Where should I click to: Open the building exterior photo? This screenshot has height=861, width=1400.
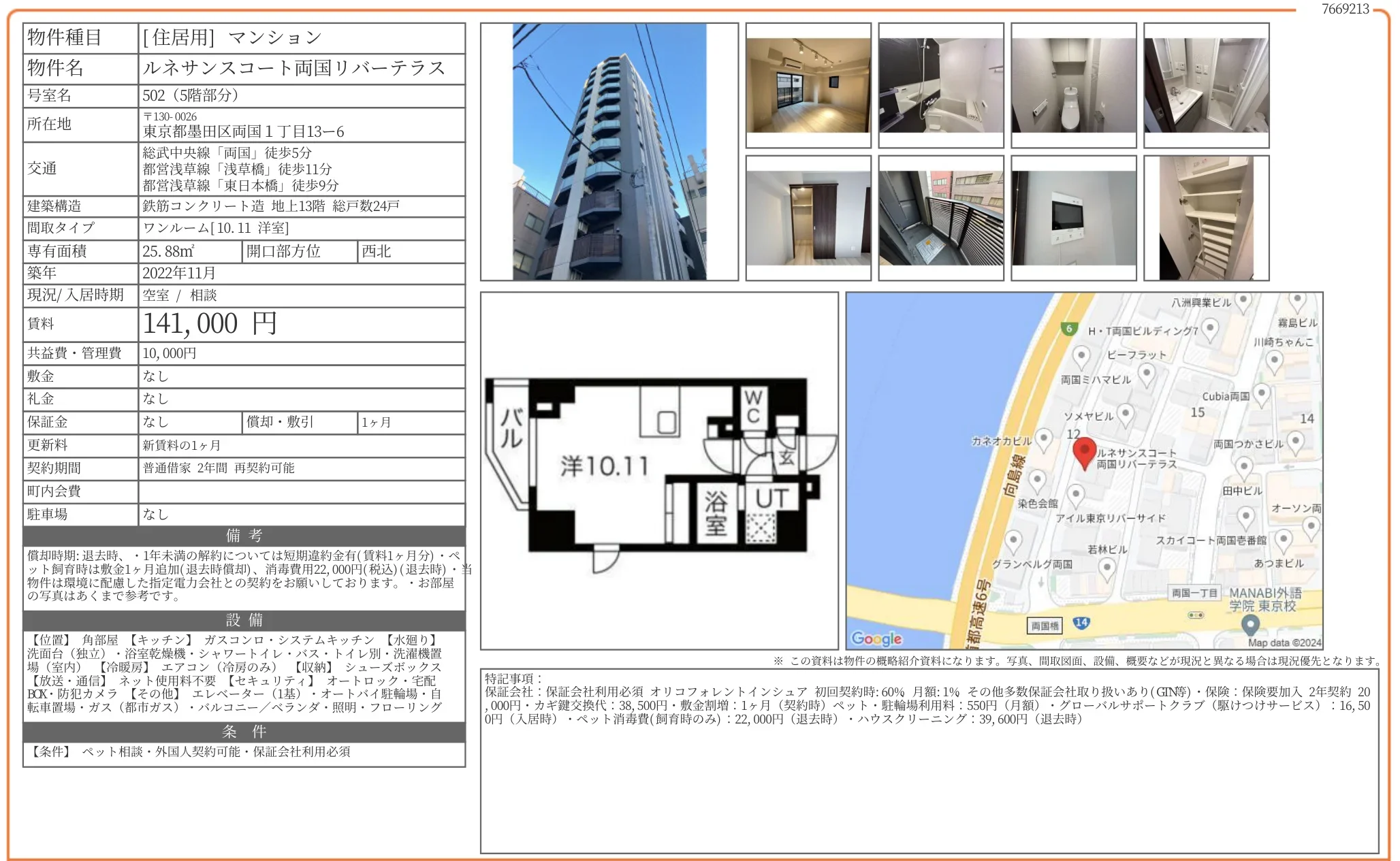click(x=609, y=152)
